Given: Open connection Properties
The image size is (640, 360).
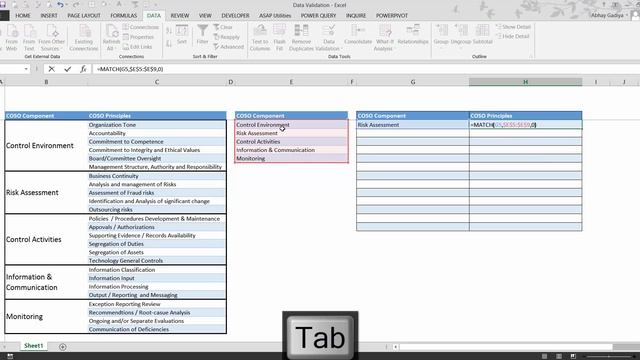Looking at the screenshot, I should (x=138, y=37).
